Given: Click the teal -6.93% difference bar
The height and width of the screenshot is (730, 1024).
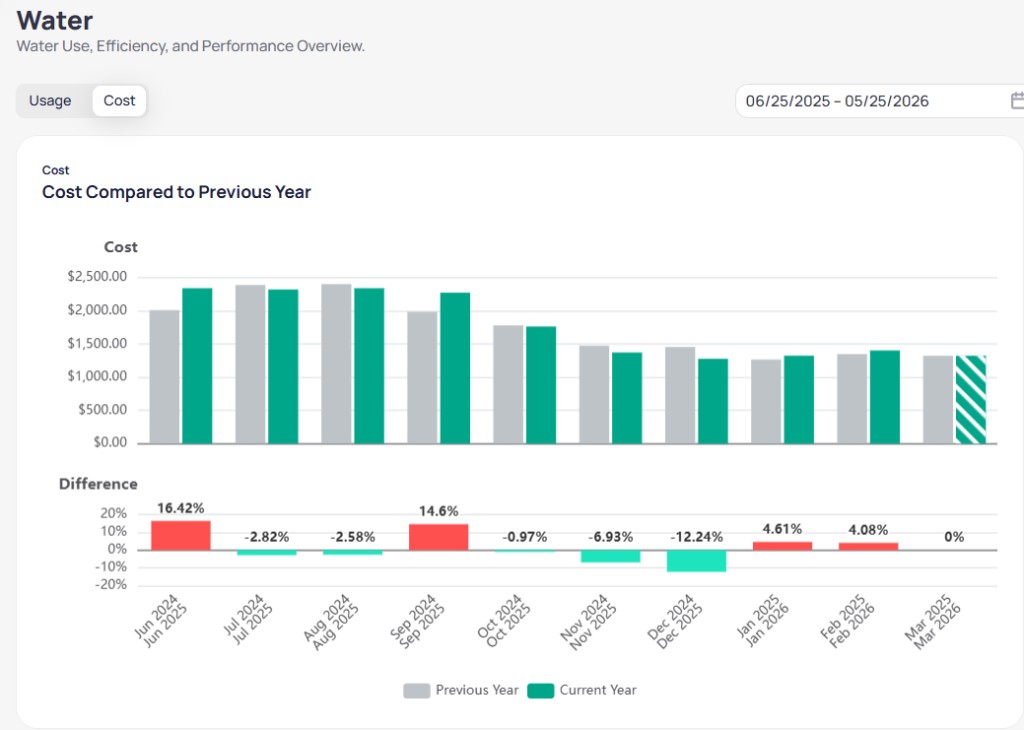Looking at the screenshot, I should pos(611,556).
